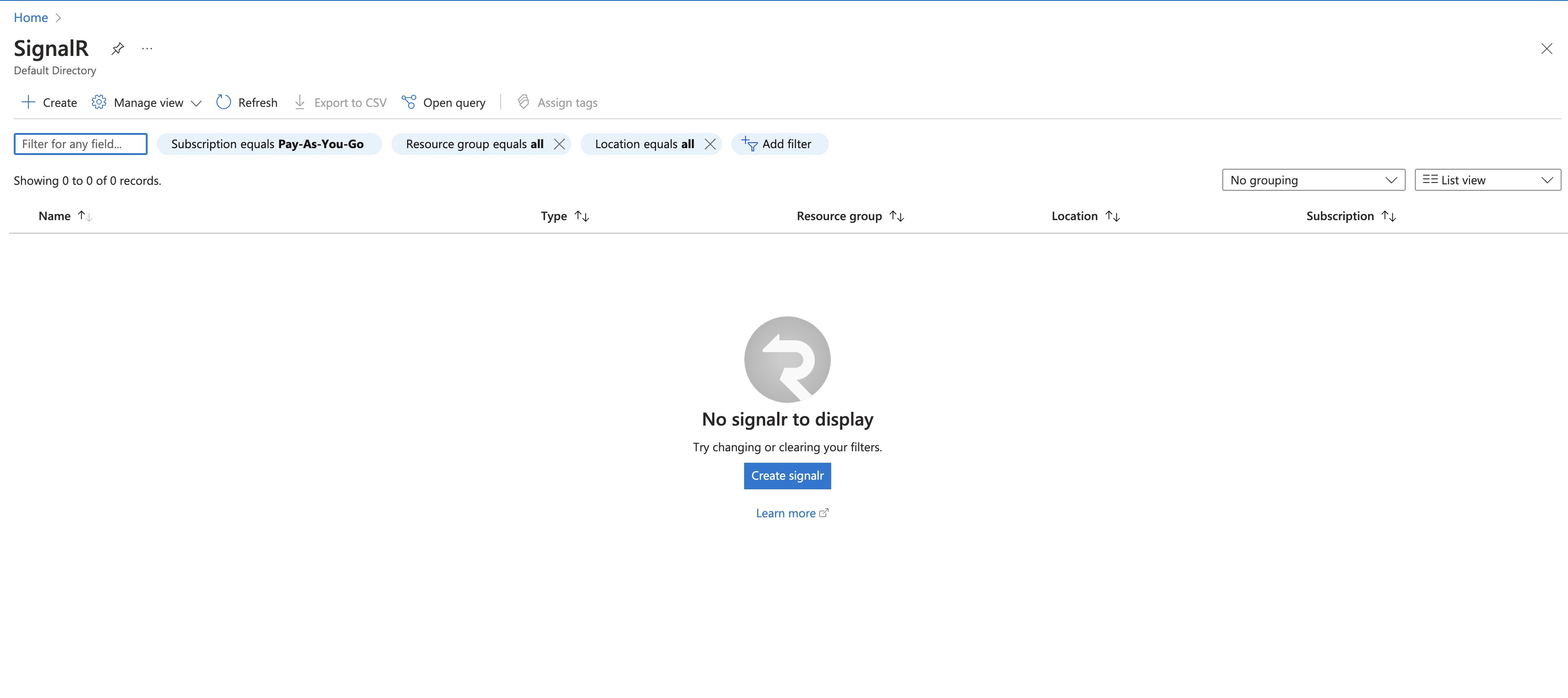The height and width of the screenshot is (698, 1568).
Task: Open the No grouping dropdown
Action: [x=1313, y=180]
